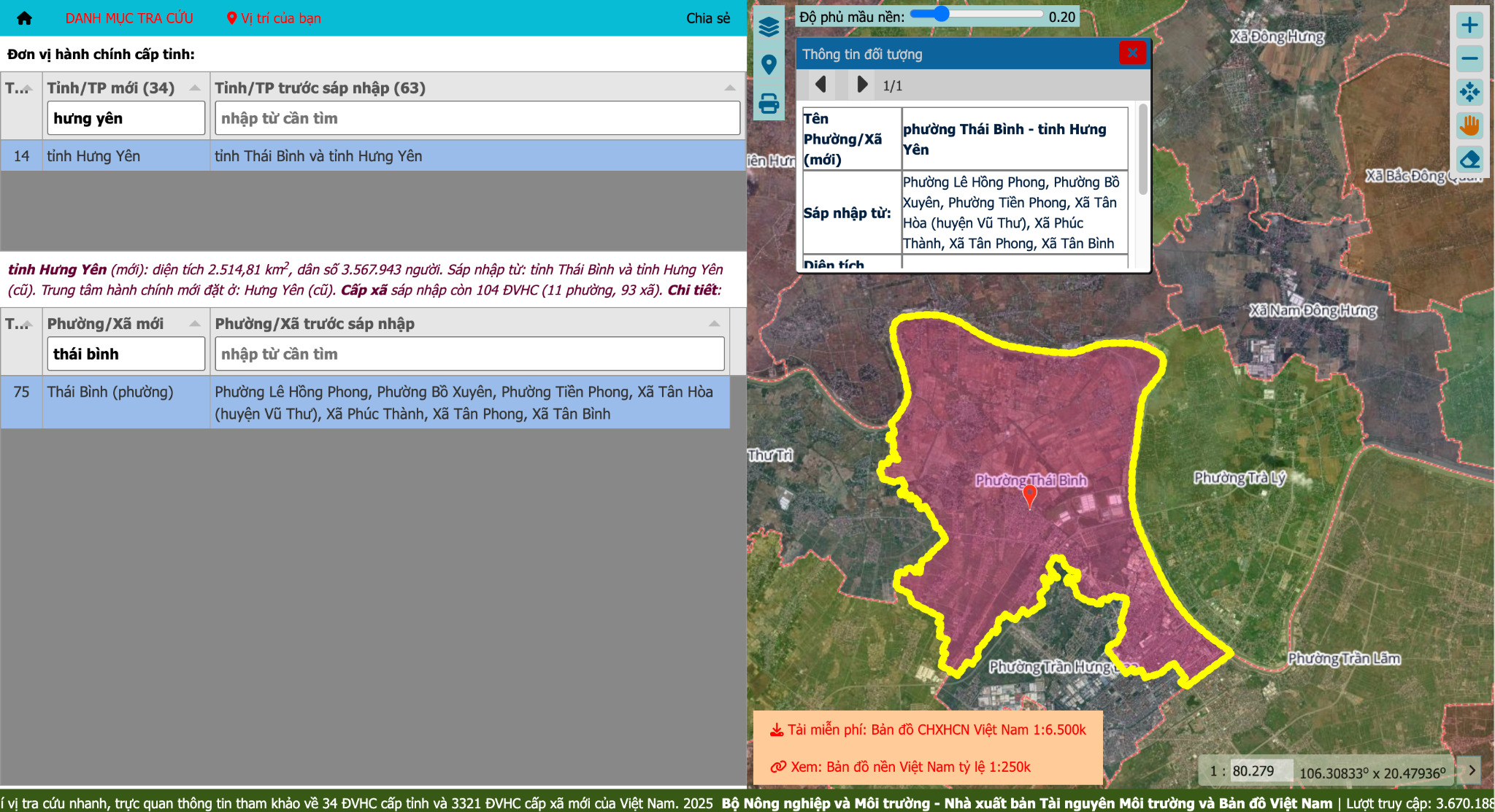Click the Sáp nhập từ label in popup

point(847,213)
